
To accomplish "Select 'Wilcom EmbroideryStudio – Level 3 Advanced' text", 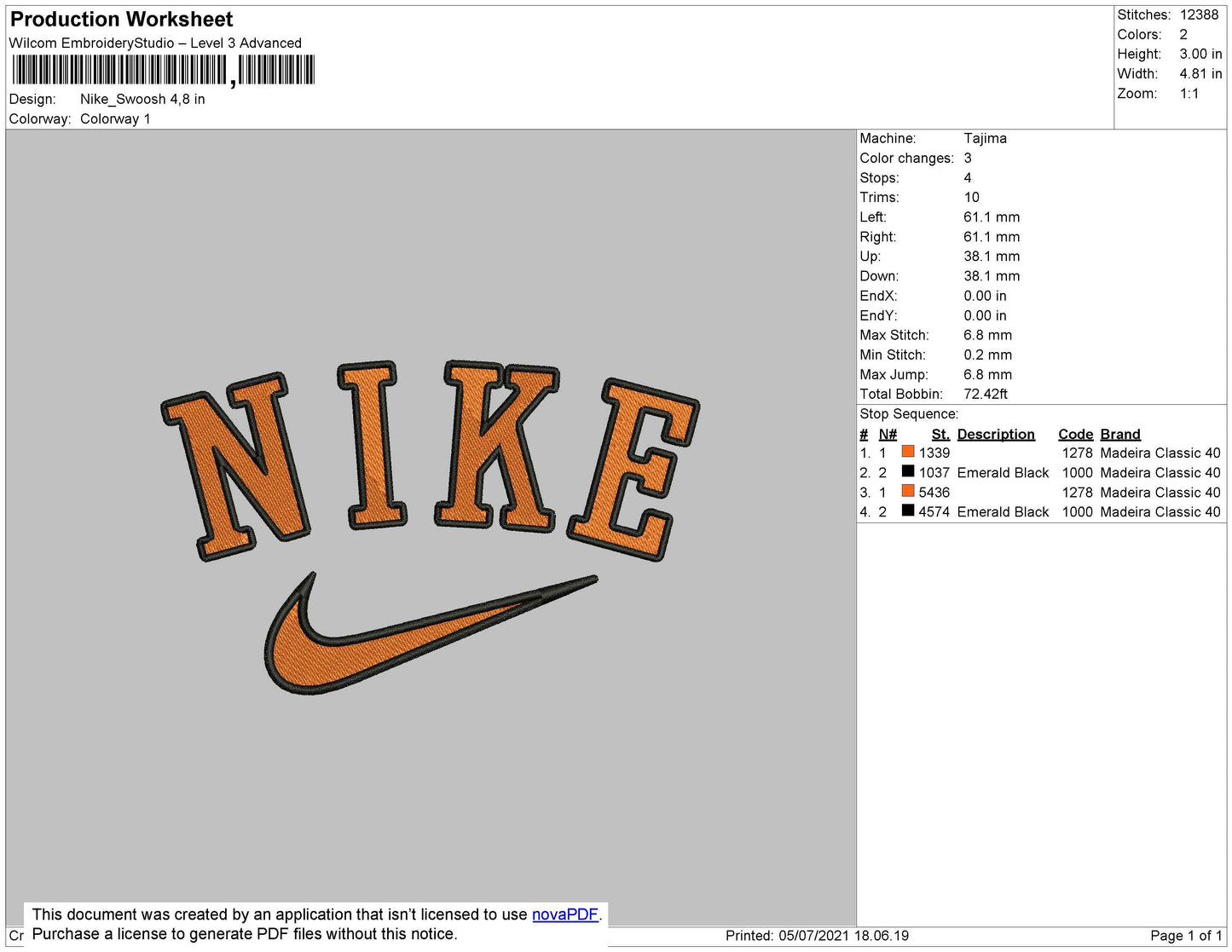I will click(155, 43).
